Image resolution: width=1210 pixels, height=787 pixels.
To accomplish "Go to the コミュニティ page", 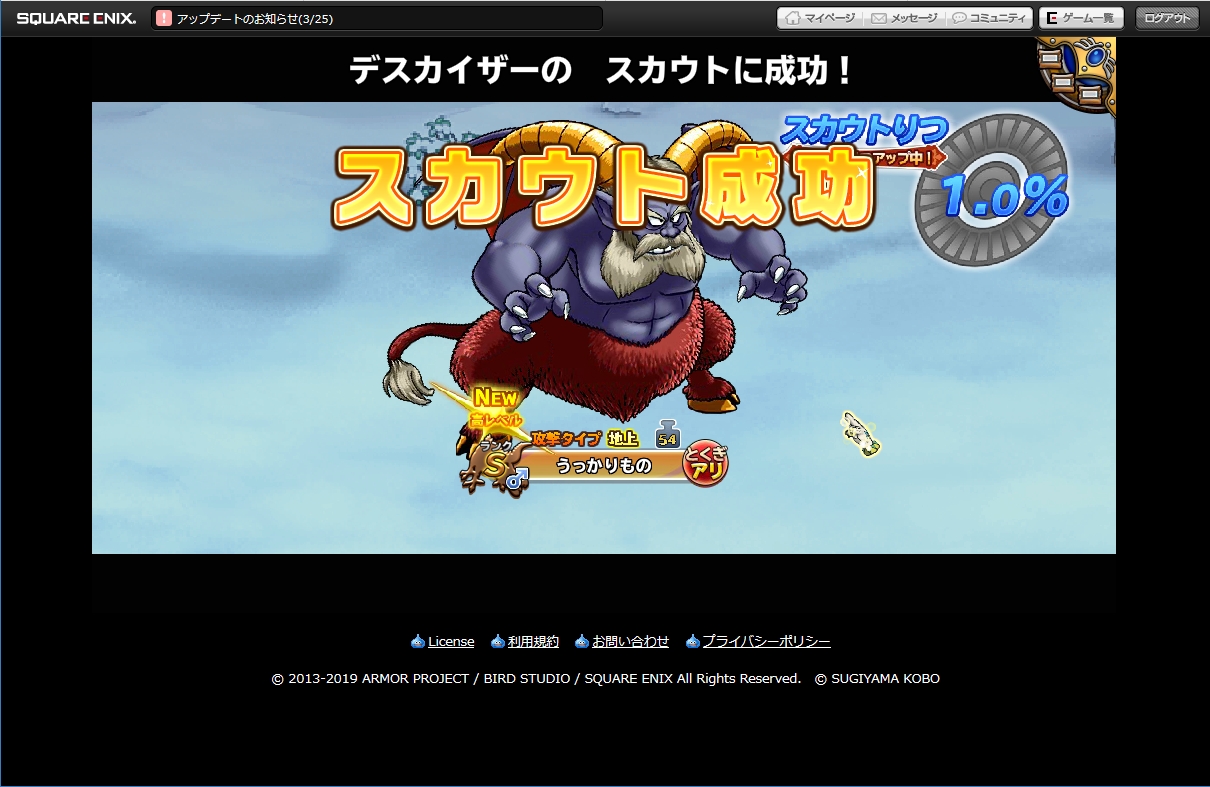I will [x=989, y=18].
